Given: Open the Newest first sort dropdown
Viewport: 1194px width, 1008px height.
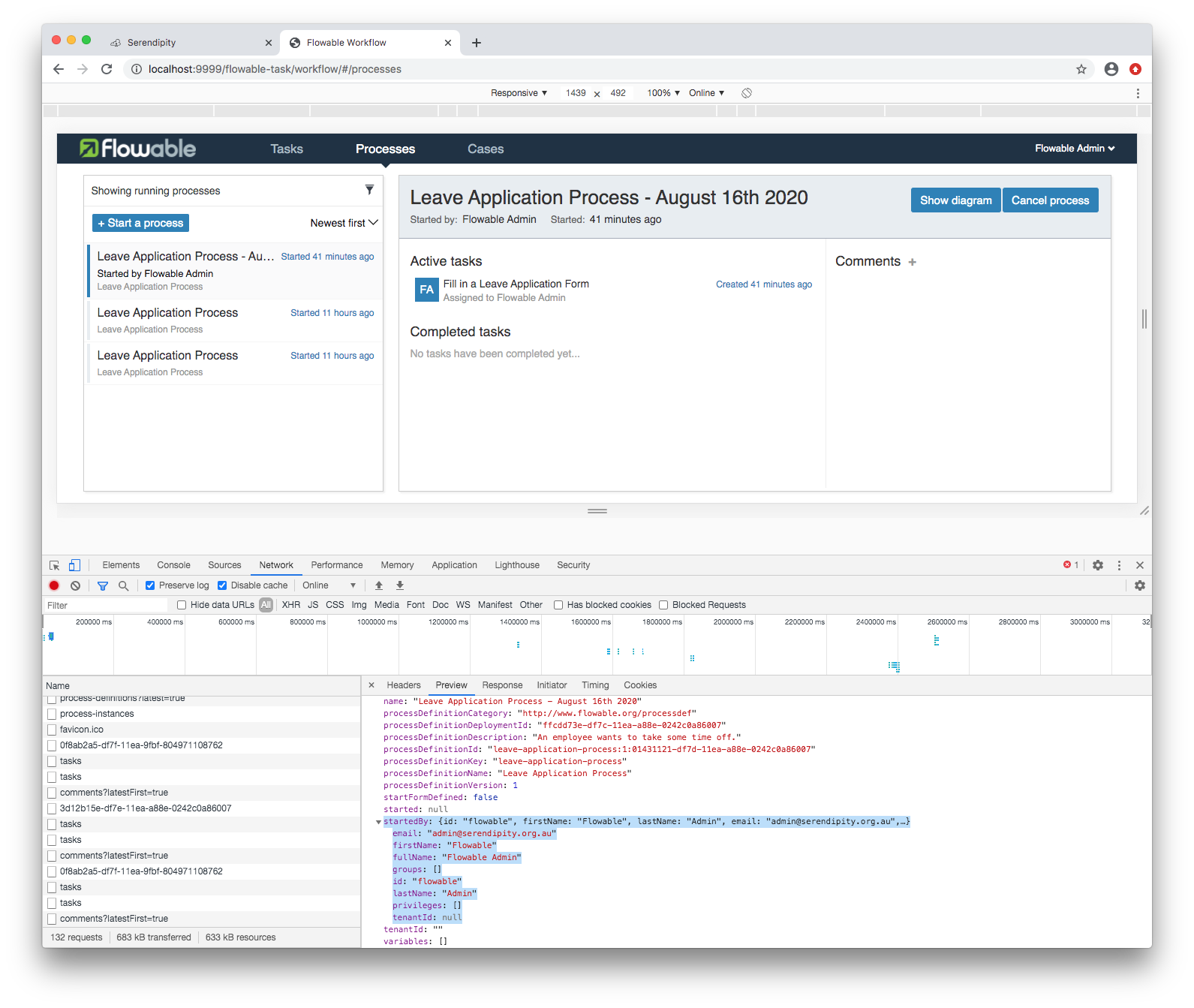Looking at the screenshot, I should (344, 223).
